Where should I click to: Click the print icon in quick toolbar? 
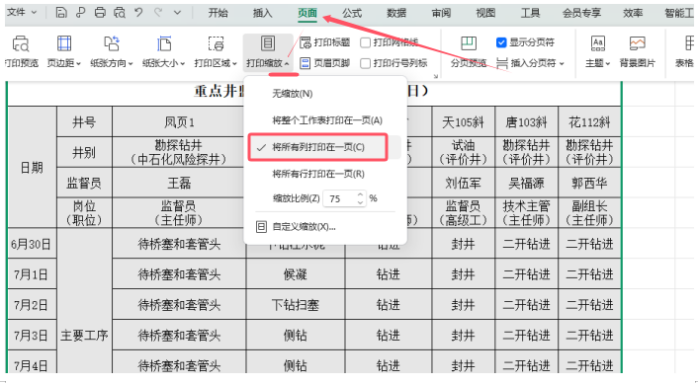(100, 12)
